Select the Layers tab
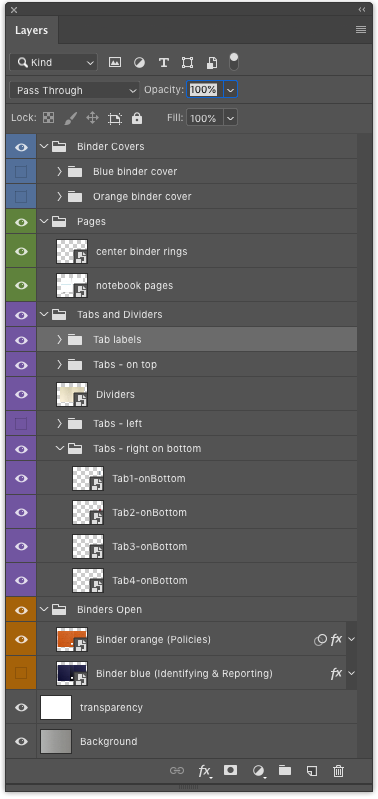The image size is (378, 799). (x=32, y=31)
